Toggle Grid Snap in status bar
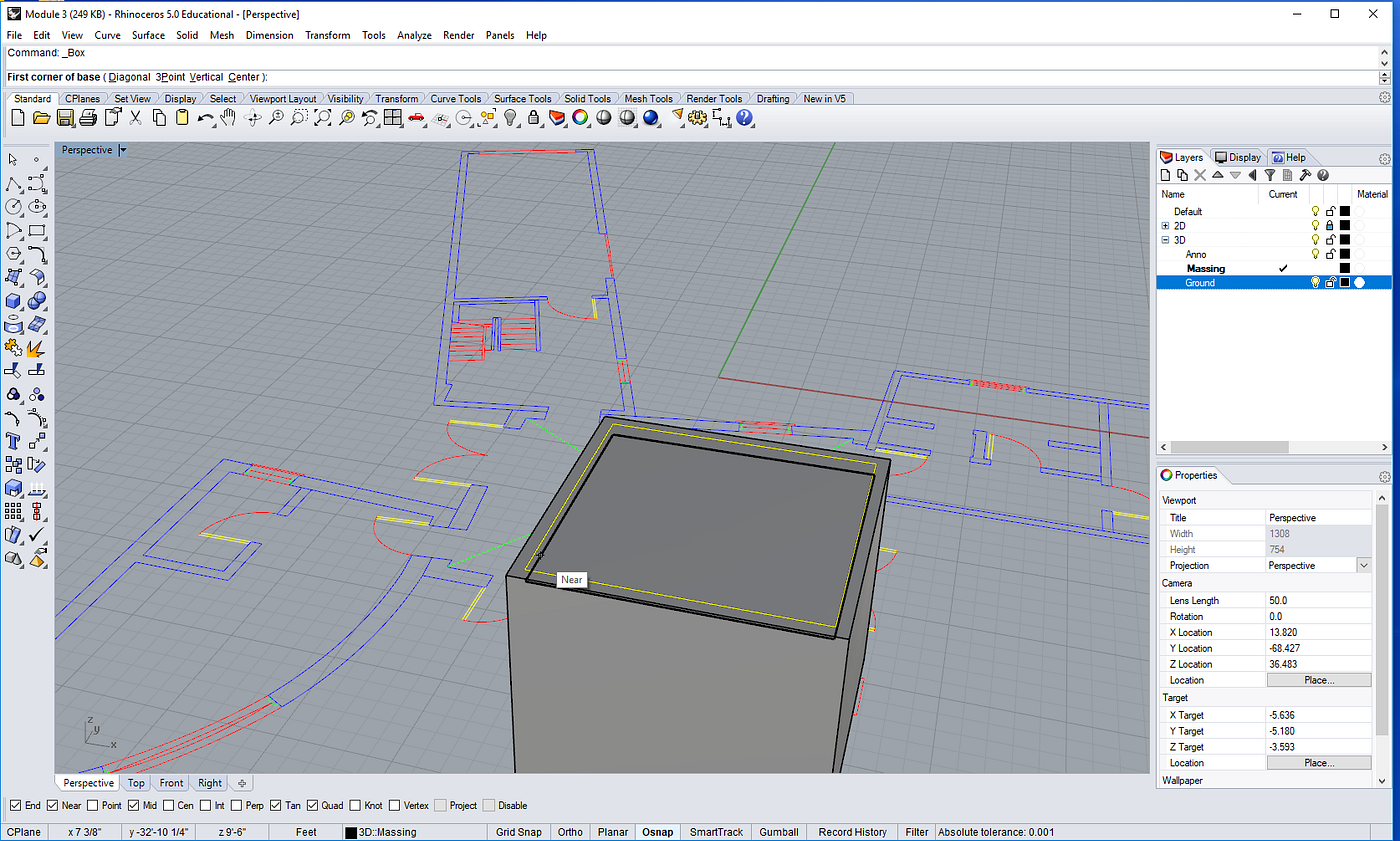 click(x=518, y=832)
